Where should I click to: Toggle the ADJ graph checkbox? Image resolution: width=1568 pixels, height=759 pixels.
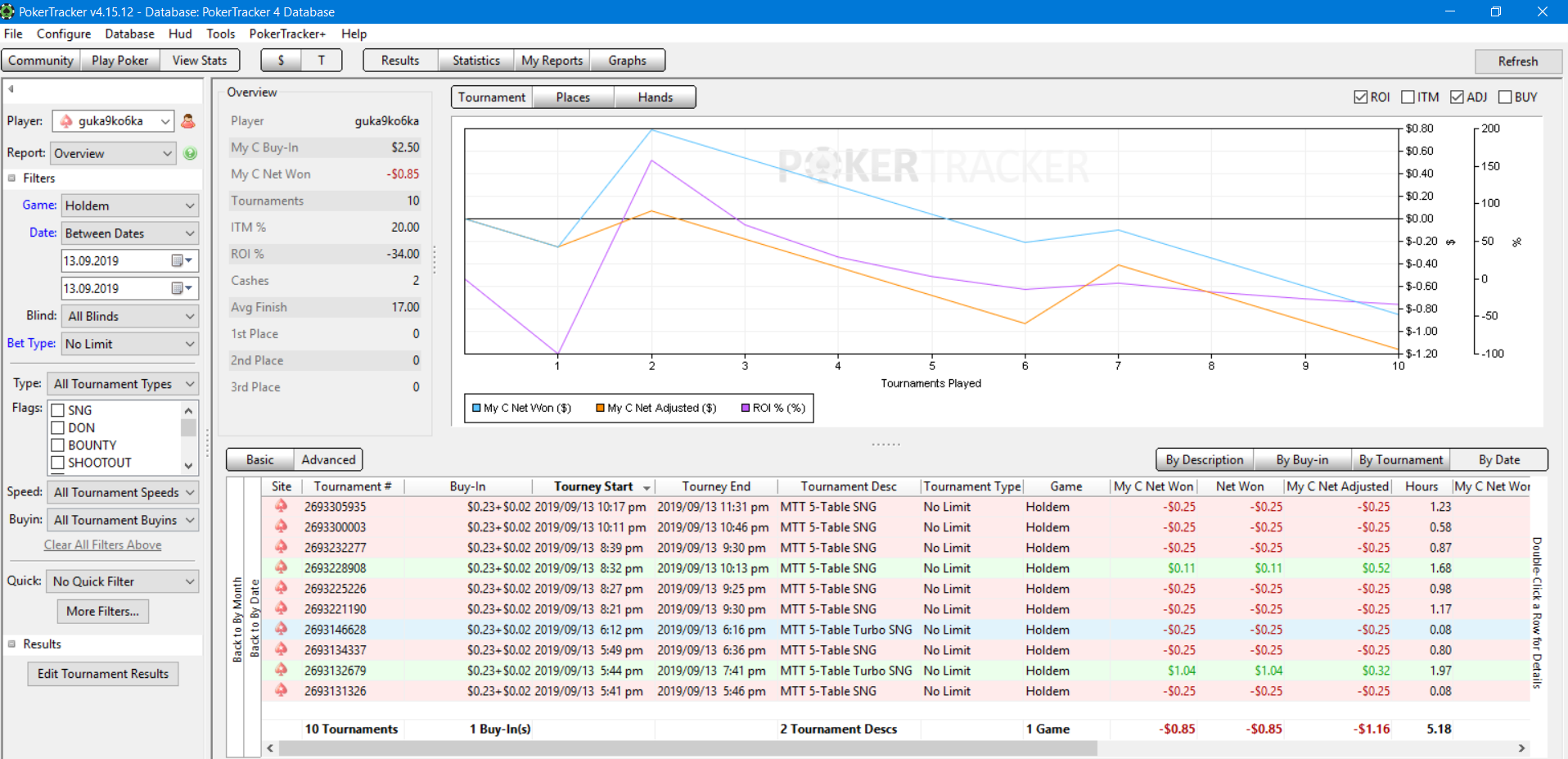(1457, 97)
